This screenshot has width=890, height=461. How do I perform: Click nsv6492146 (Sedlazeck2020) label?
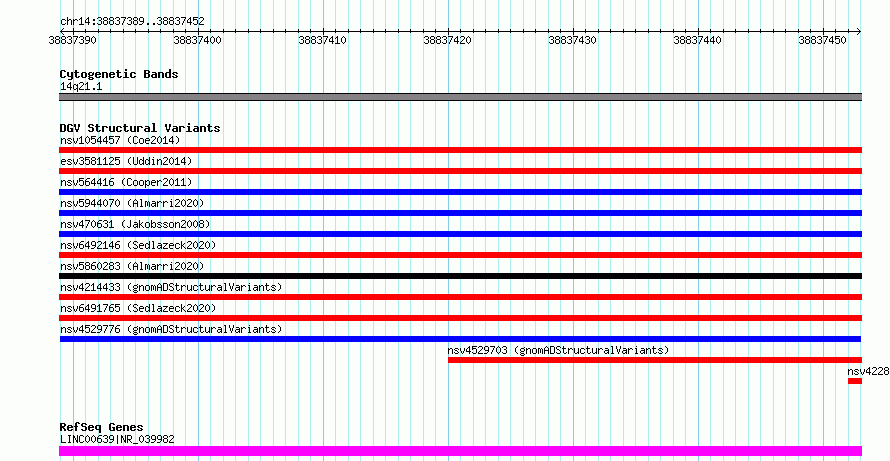pyautogui.click(x=138, y=245)
